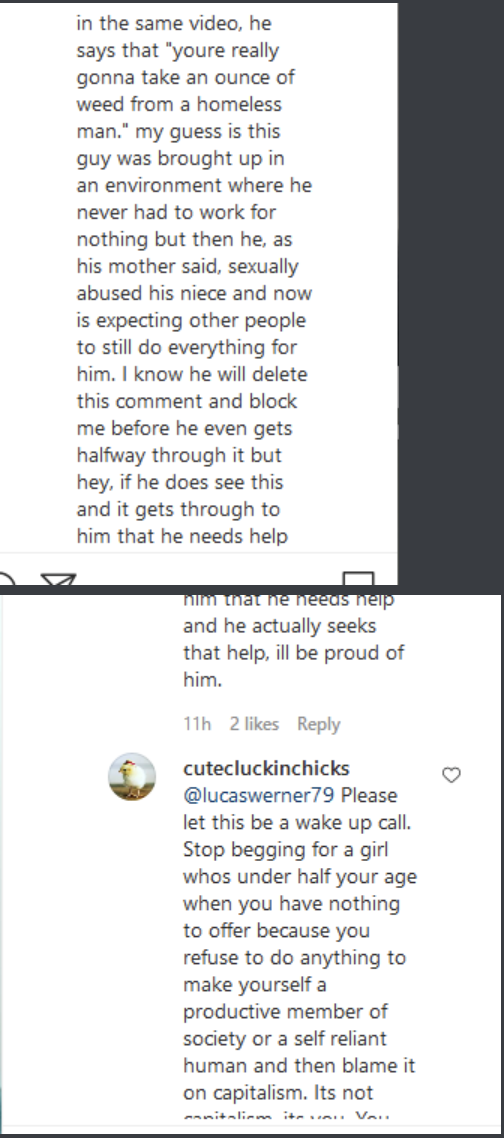Screen dimensions: 504x1138
Task: Open the chick profile picture avatar
Action: point(132,777)
